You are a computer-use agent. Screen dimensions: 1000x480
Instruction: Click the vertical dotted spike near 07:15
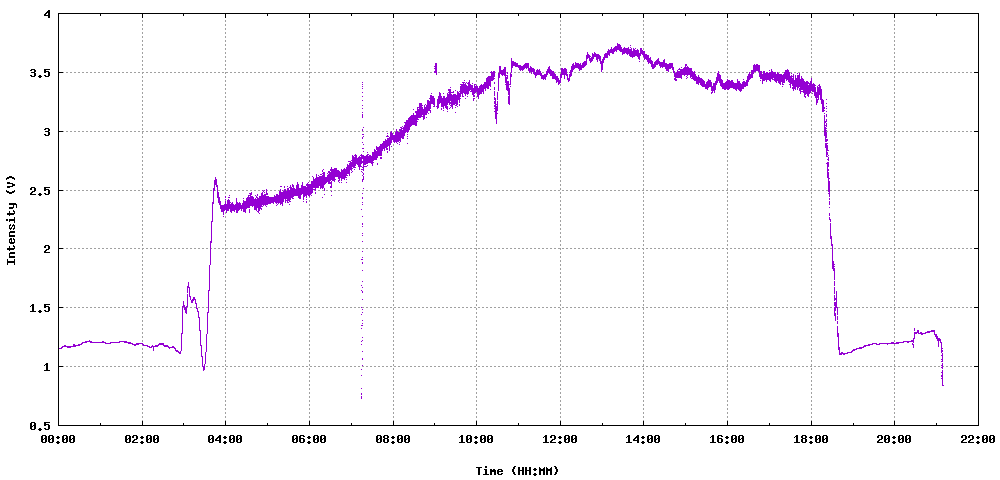[x=362, y=242]
